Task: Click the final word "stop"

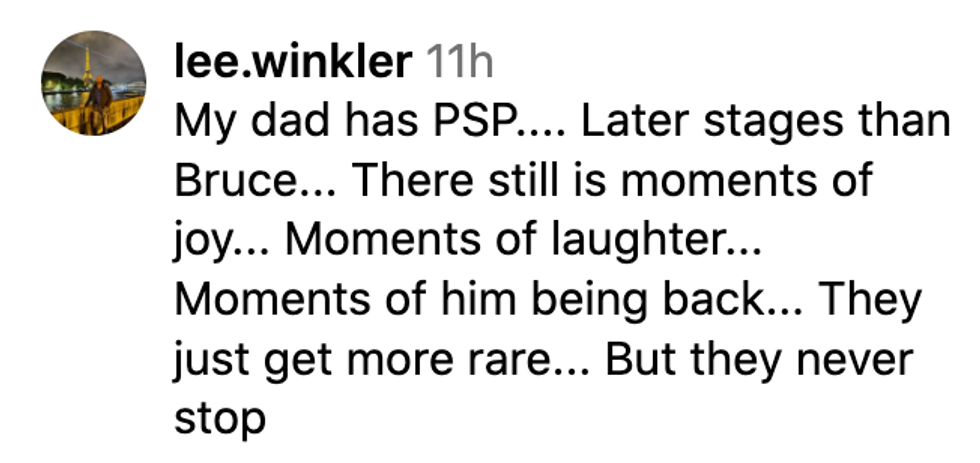Action: (220, 419)
